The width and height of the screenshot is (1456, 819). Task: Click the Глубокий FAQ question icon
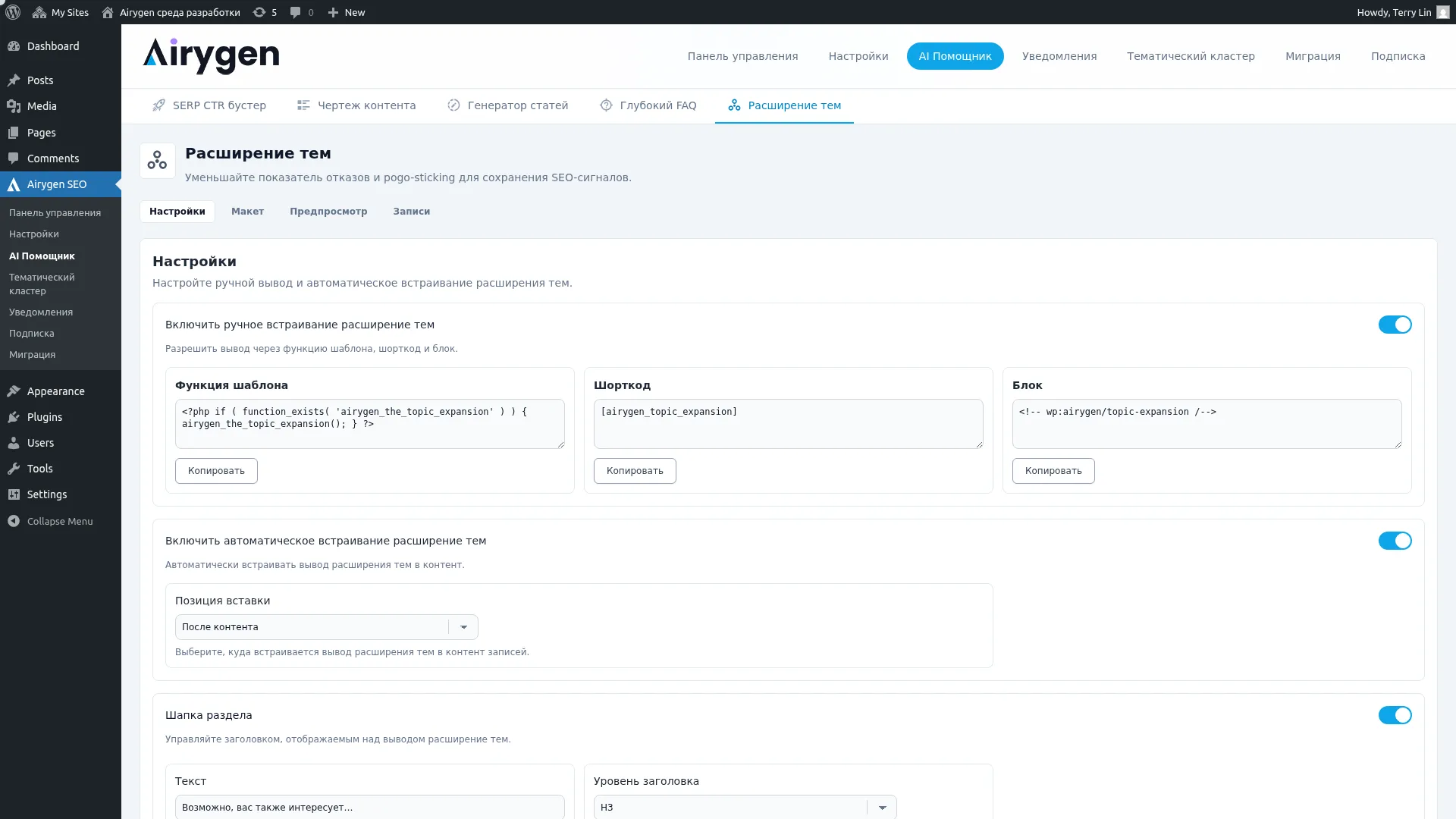[x=606, y=105]
